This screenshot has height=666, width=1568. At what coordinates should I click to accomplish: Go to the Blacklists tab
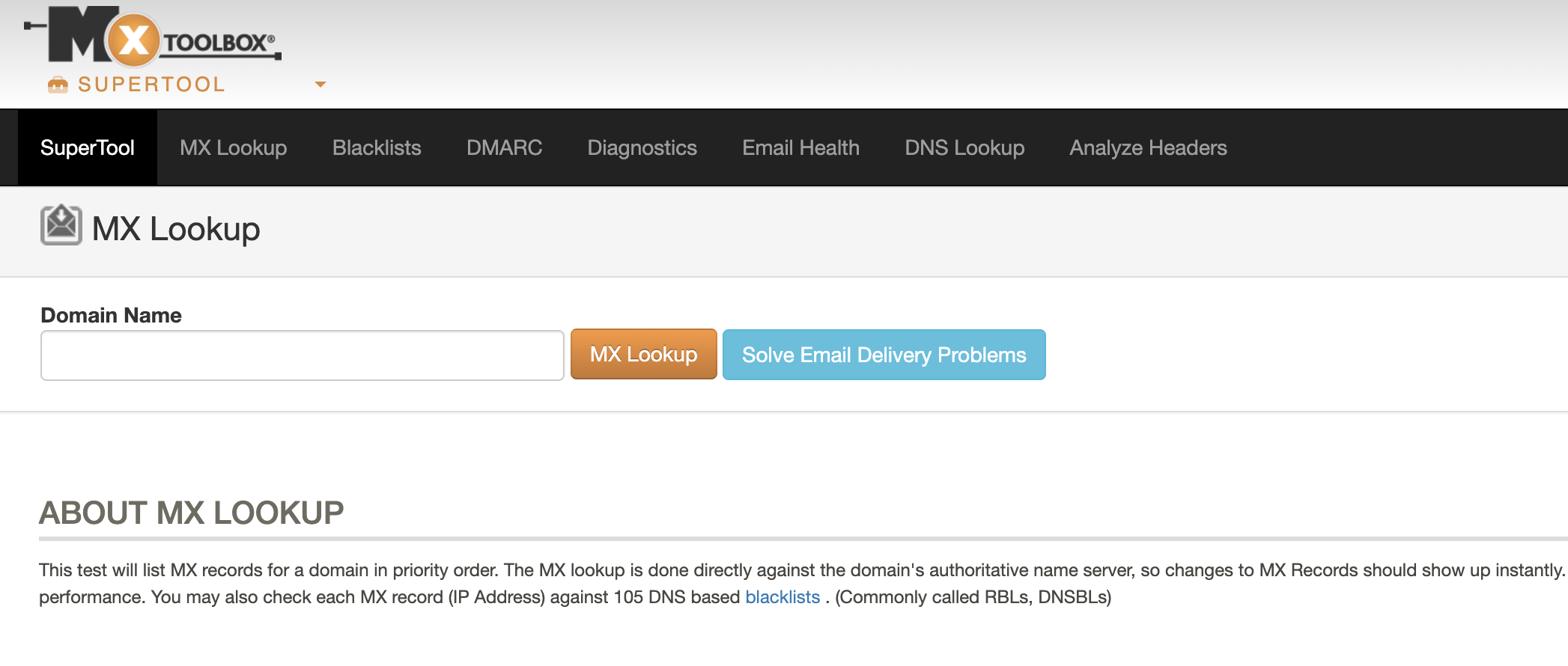tap(377, 147)
